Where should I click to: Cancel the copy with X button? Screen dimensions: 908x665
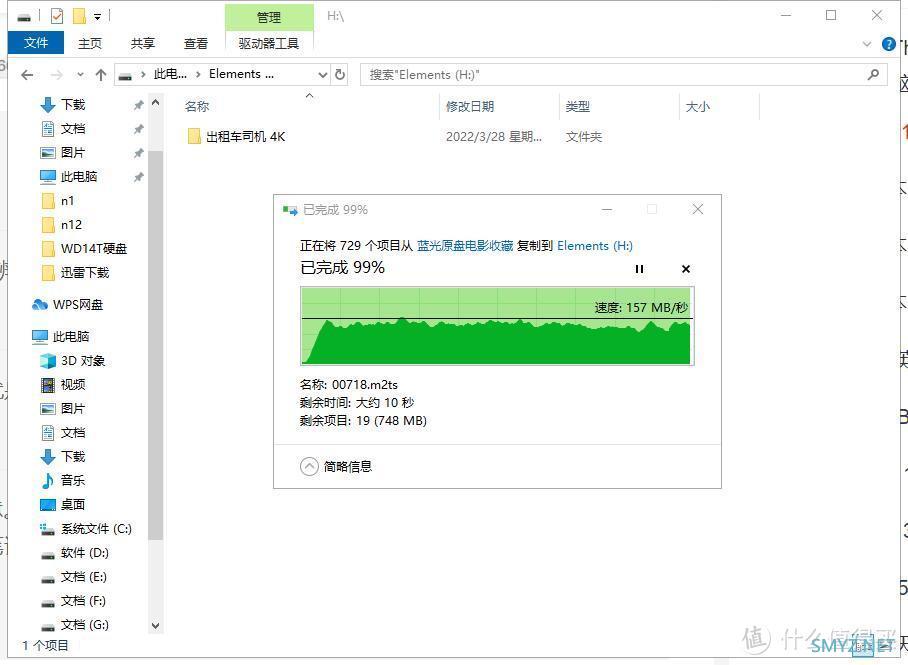(x=686, y=269)
